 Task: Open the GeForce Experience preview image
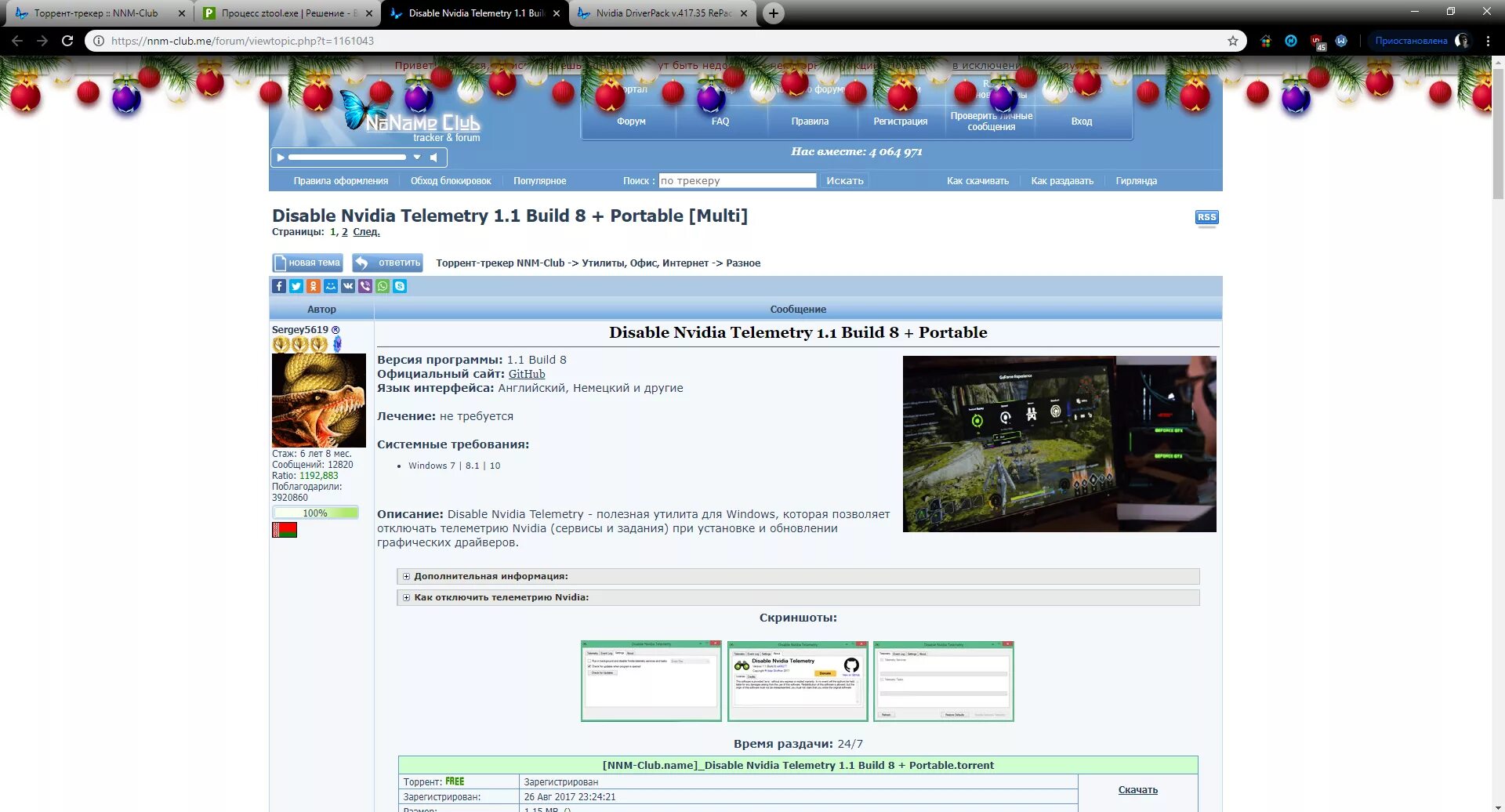(x=1060, y=444)
